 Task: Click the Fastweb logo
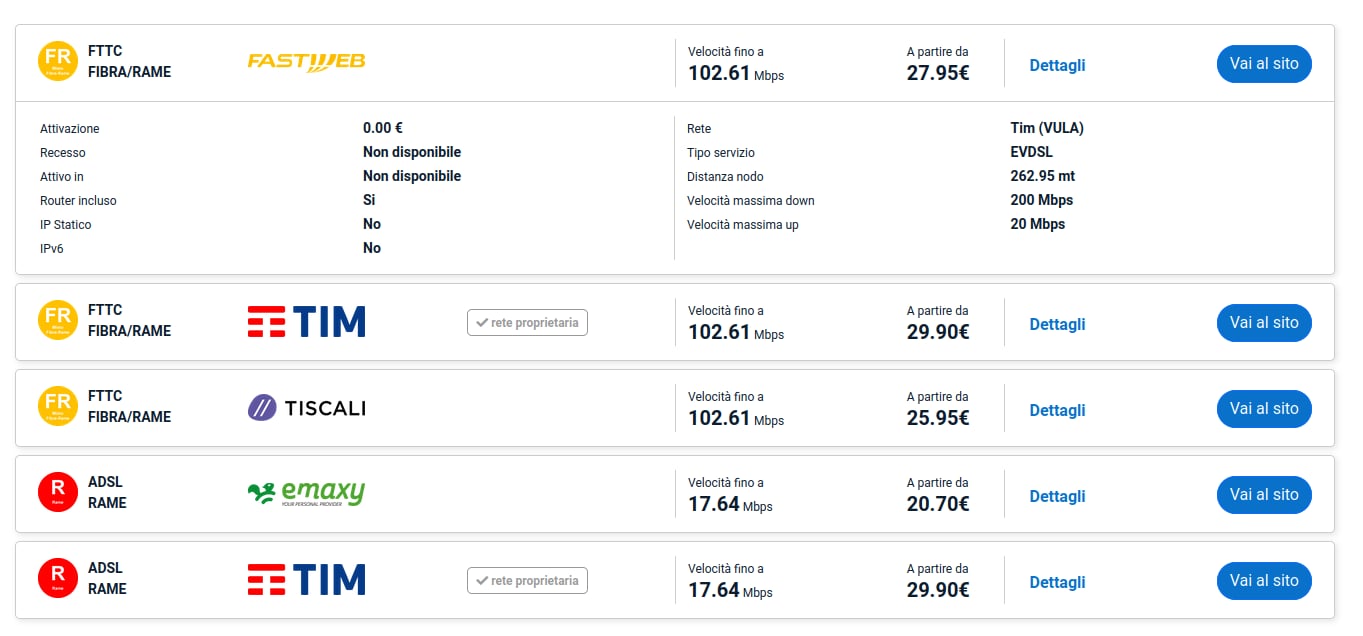click(306, 62)
